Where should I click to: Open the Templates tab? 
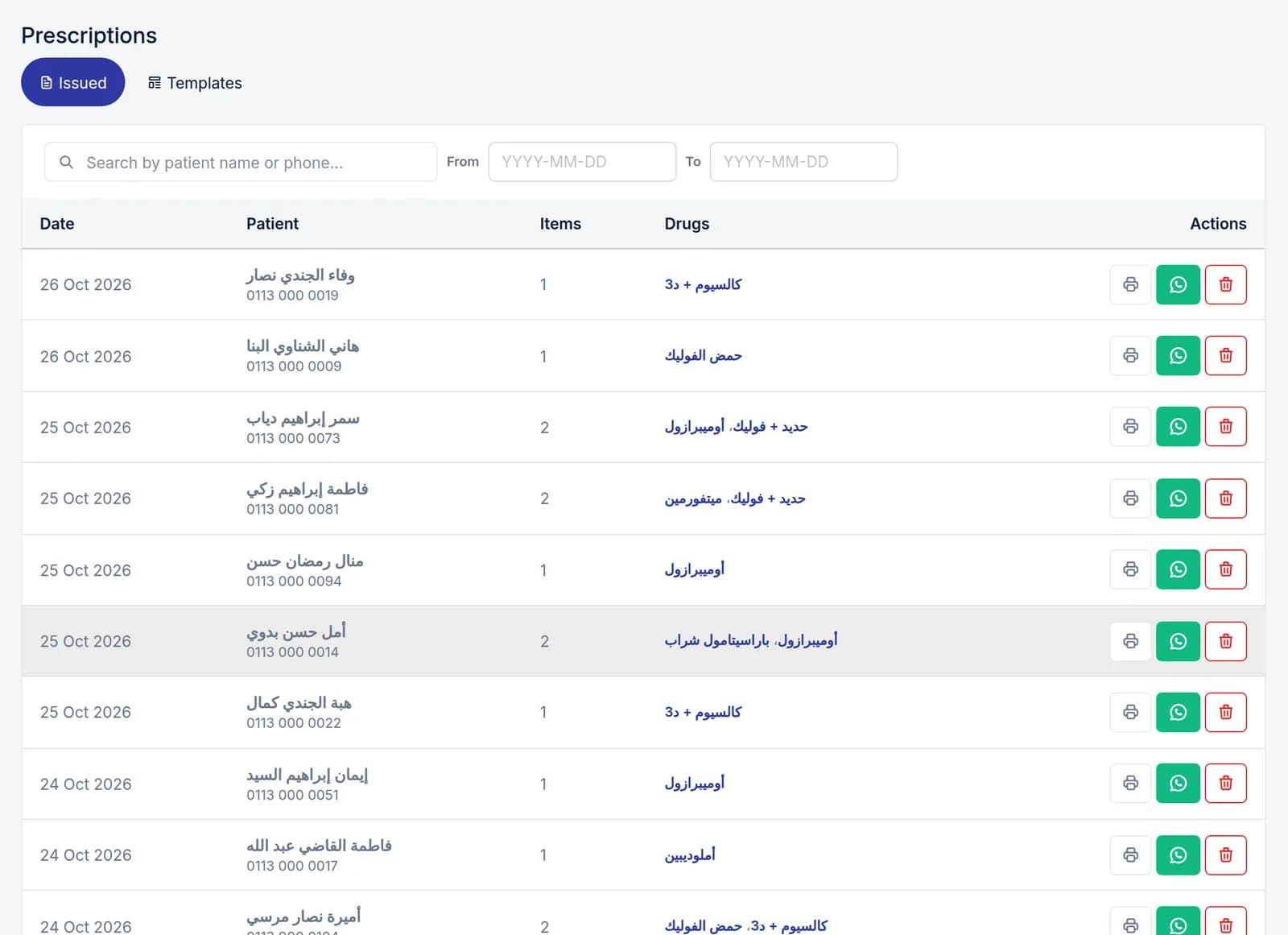(x=195, y=82)
